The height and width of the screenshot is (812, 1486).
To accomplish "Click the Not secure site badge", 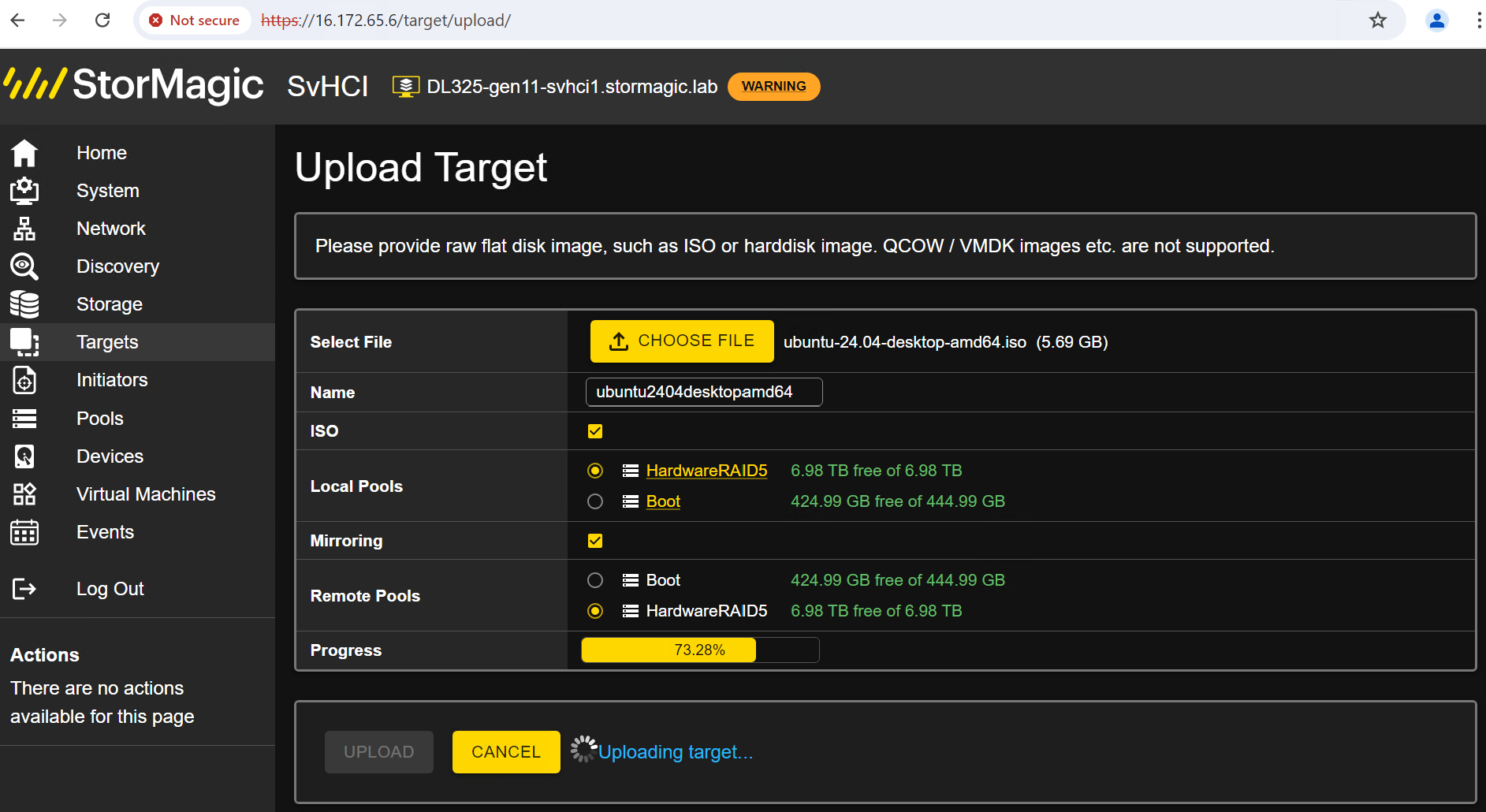I will point(195,20).
